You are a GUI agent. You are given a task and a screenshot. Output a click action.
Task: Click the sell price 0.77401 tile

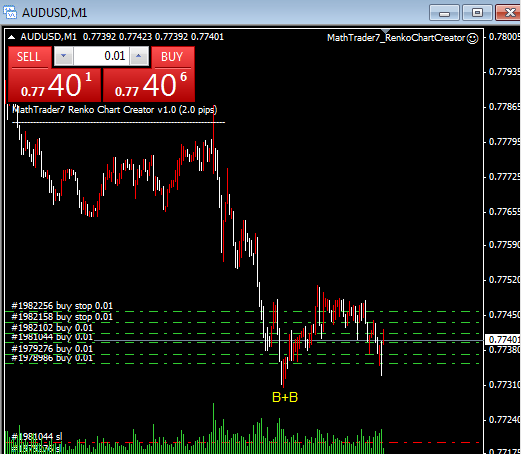pyautogui.click(x=55, y=85)
